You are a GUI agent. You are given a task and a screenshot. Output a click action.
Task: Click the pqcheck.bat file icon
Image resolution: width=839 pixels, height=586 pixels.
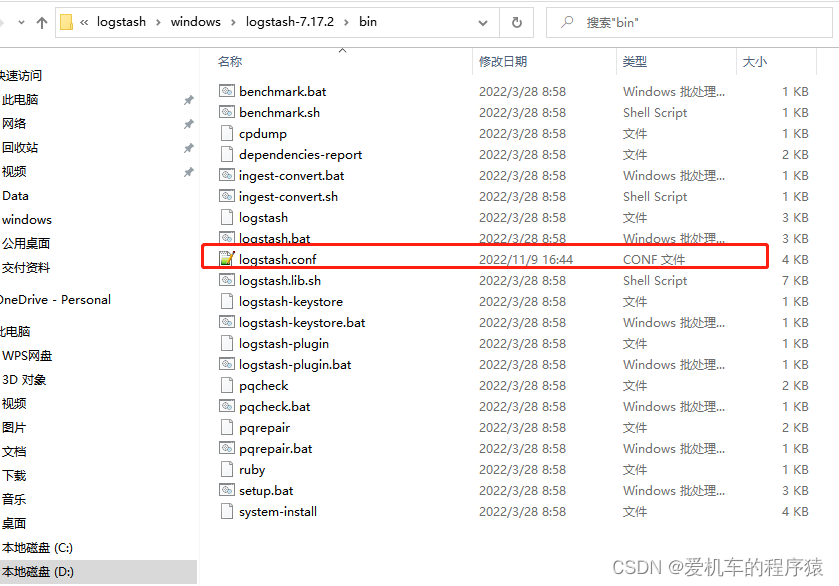tap(227, 406)
